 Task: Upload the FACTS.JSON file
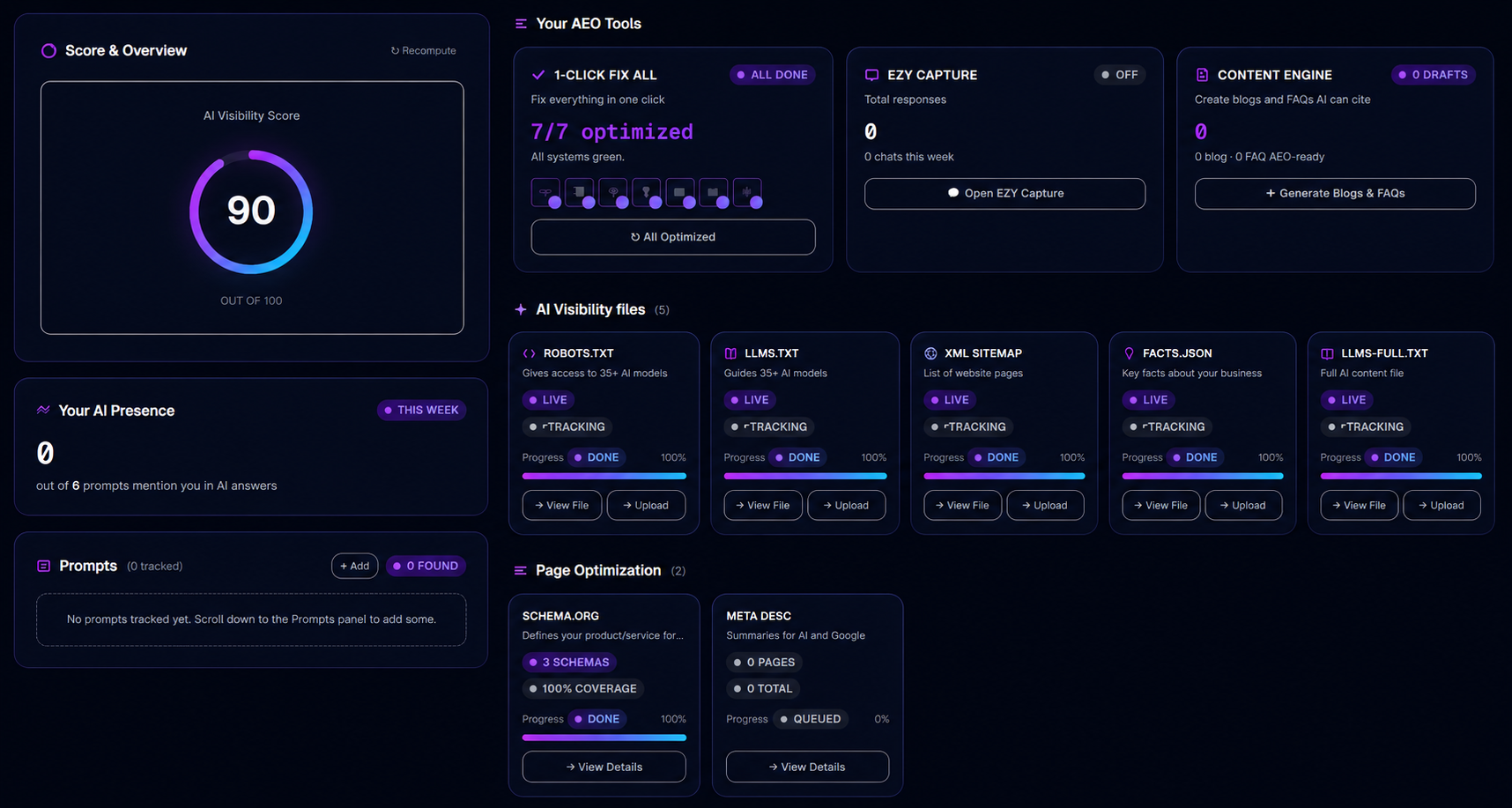[x=1243, y=505]
